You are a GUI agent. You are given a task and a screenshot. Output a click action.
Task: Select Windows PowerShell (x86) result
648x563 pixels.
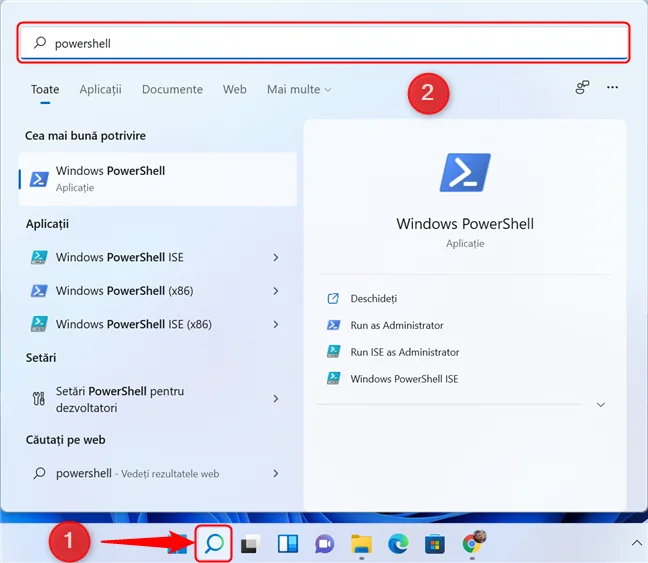124,291
